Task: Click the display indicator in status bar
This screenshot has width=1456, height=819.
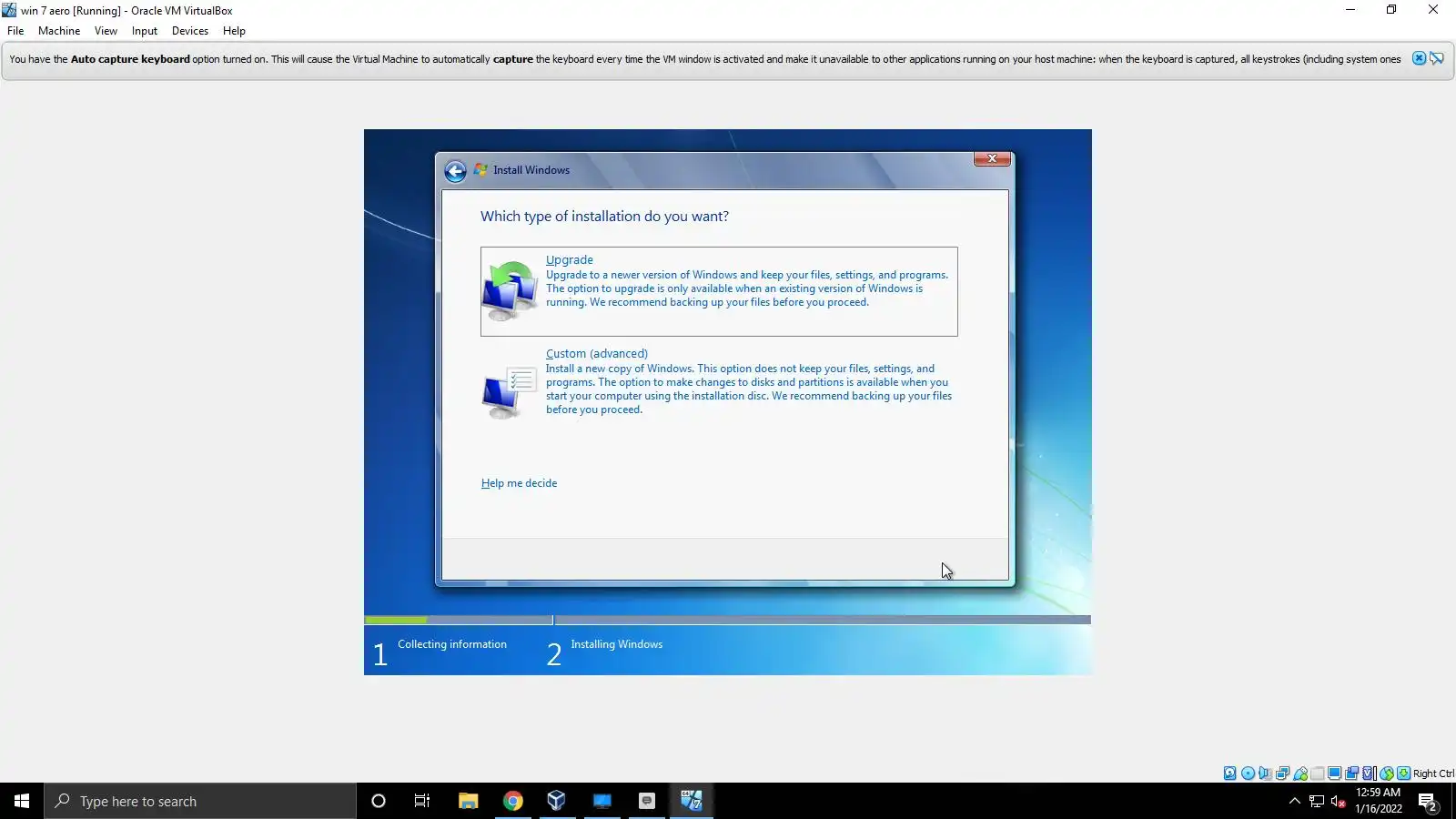Action: (1334, 773)
